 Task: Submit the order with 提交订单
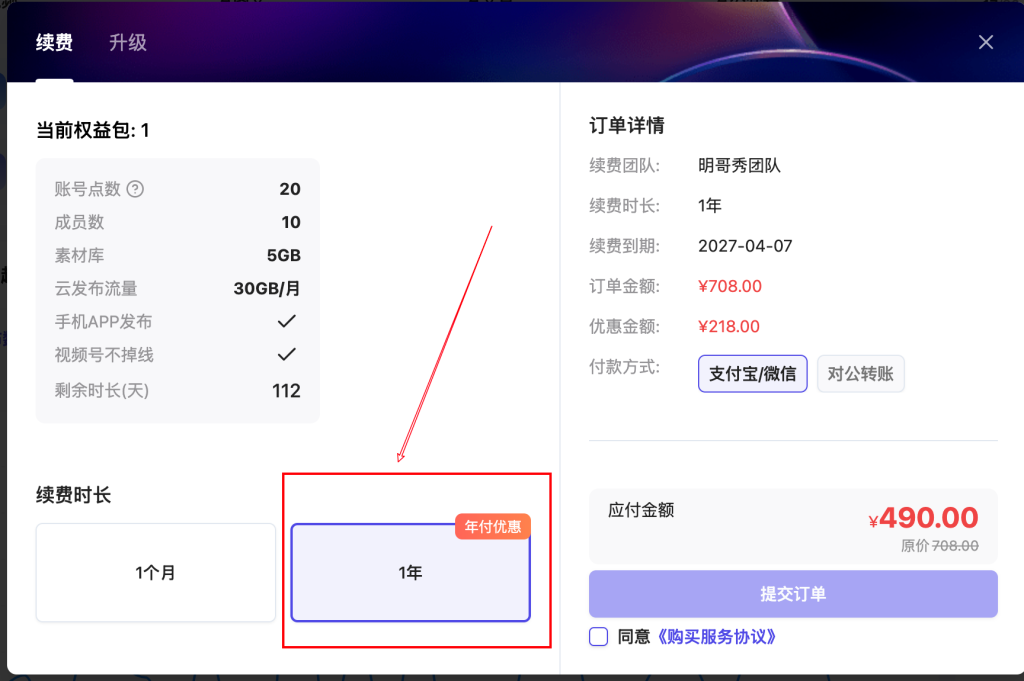tap(793, 594)
